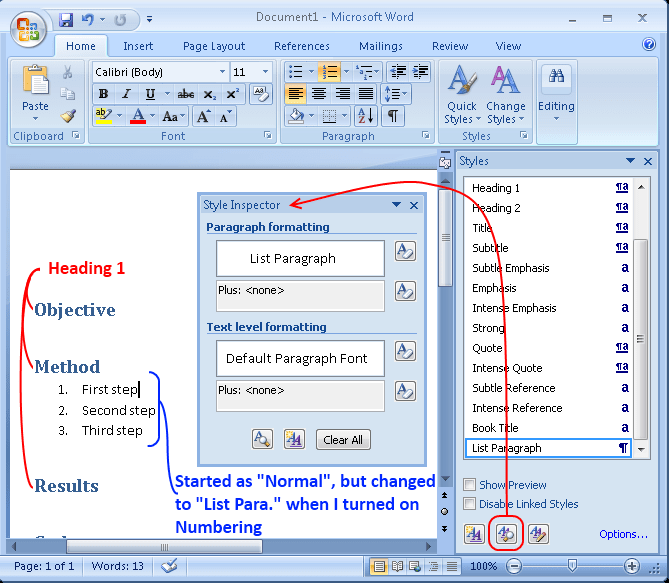
Task: Show paragraph marks with pilcrow button
Action: click(393, 116)
